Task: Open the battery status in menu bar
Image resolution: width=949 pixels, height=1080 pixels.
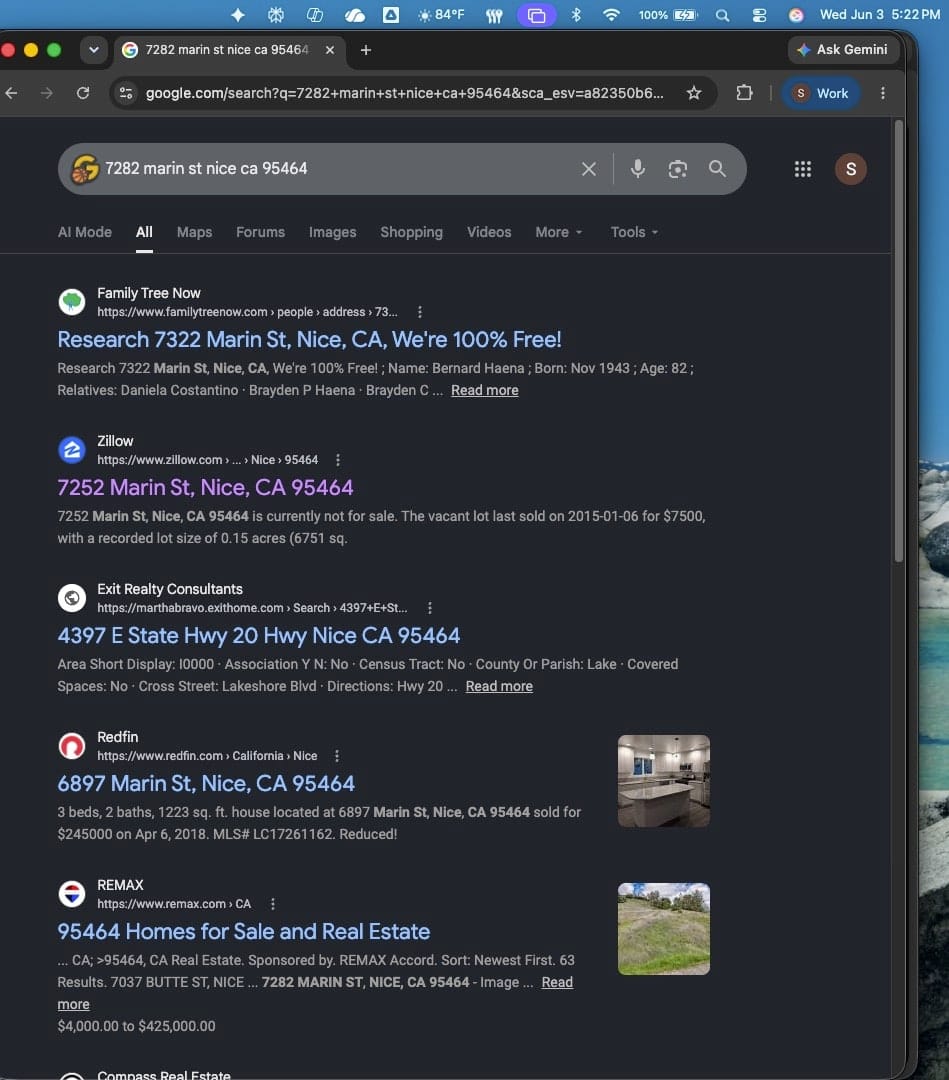Action: [668, 15]
